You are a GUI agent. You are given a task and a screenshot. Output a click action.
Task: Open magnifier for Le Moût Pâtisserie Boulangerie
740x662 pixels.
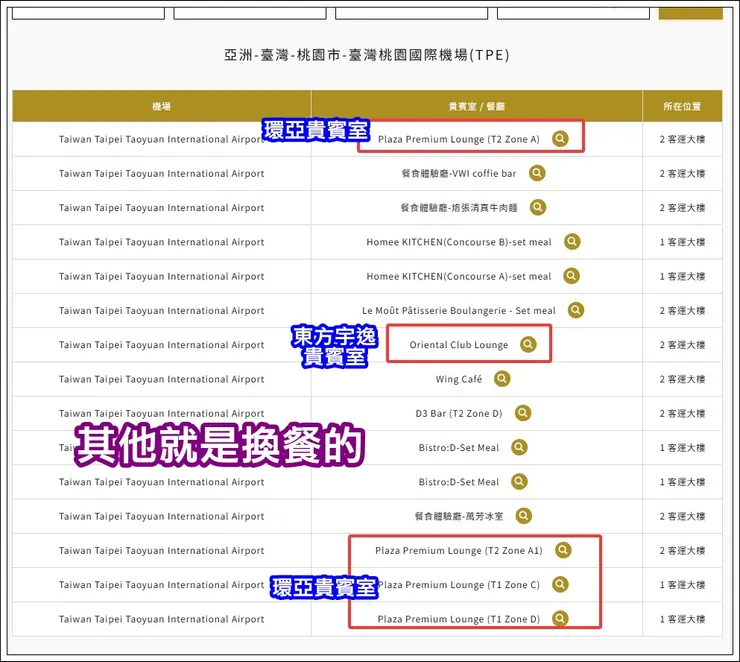576,310
